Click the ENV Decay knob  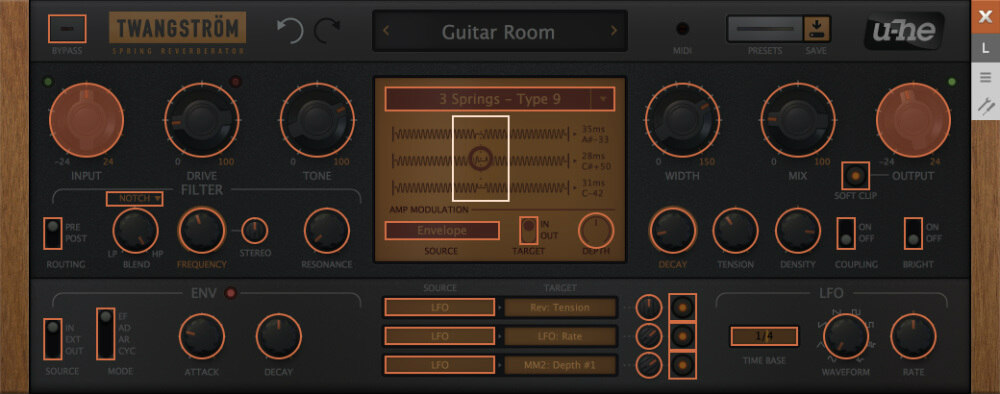pyautogui.click(x=279, y=336)
